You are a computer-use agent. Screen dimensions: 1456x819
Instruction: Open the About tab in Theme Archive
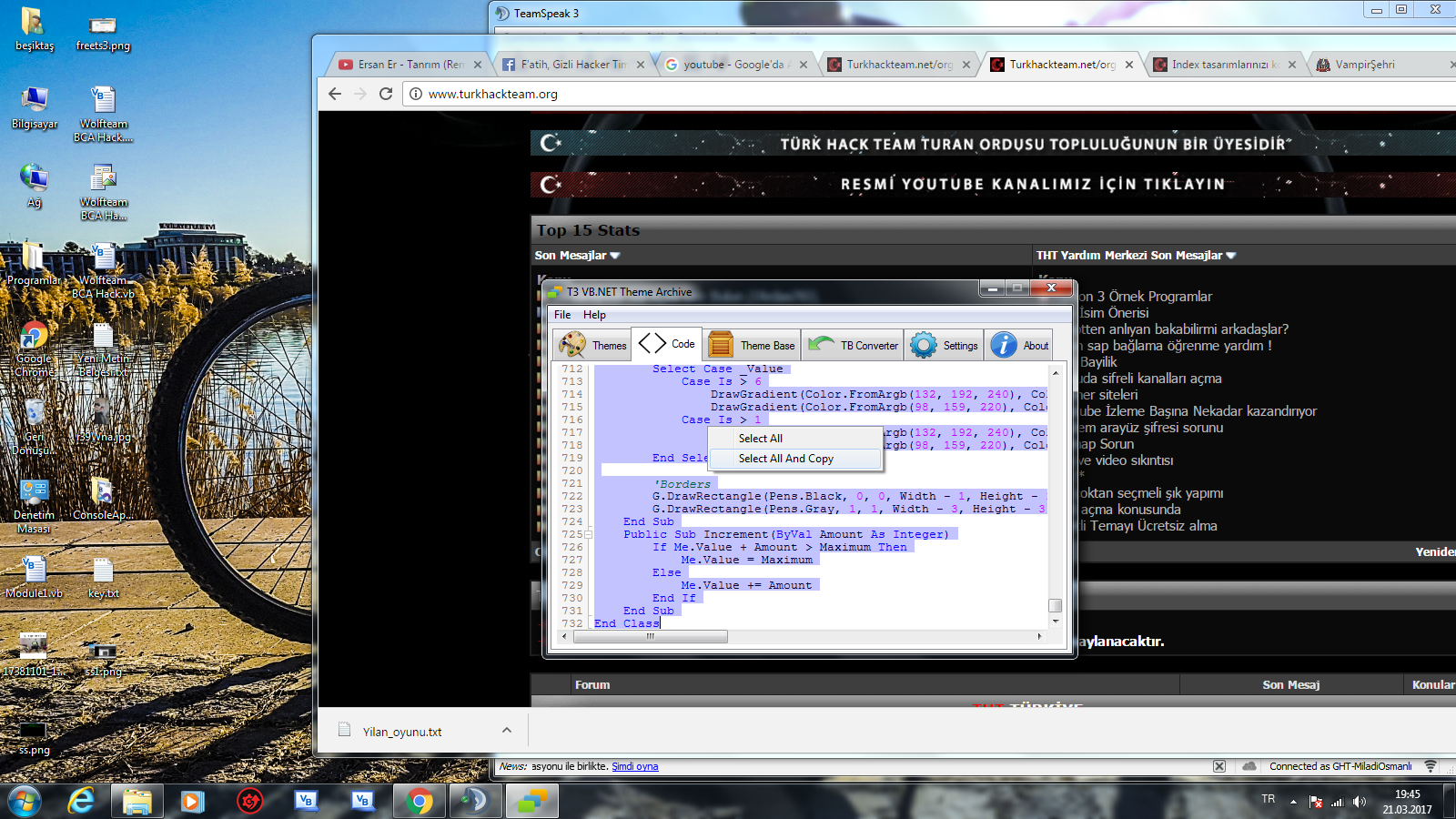coord(1019,345)
